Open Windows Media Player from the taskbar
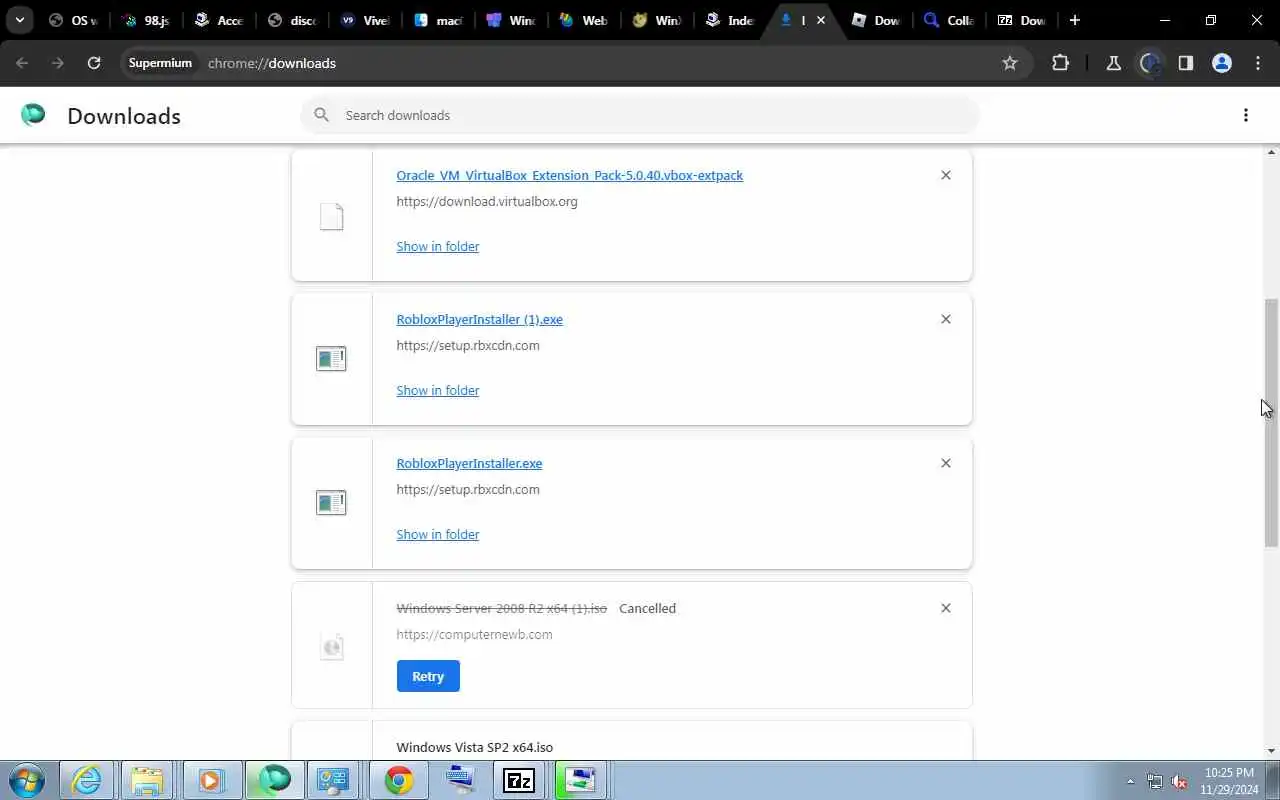Screen dimensions: 1280x800 pos(211,780)
